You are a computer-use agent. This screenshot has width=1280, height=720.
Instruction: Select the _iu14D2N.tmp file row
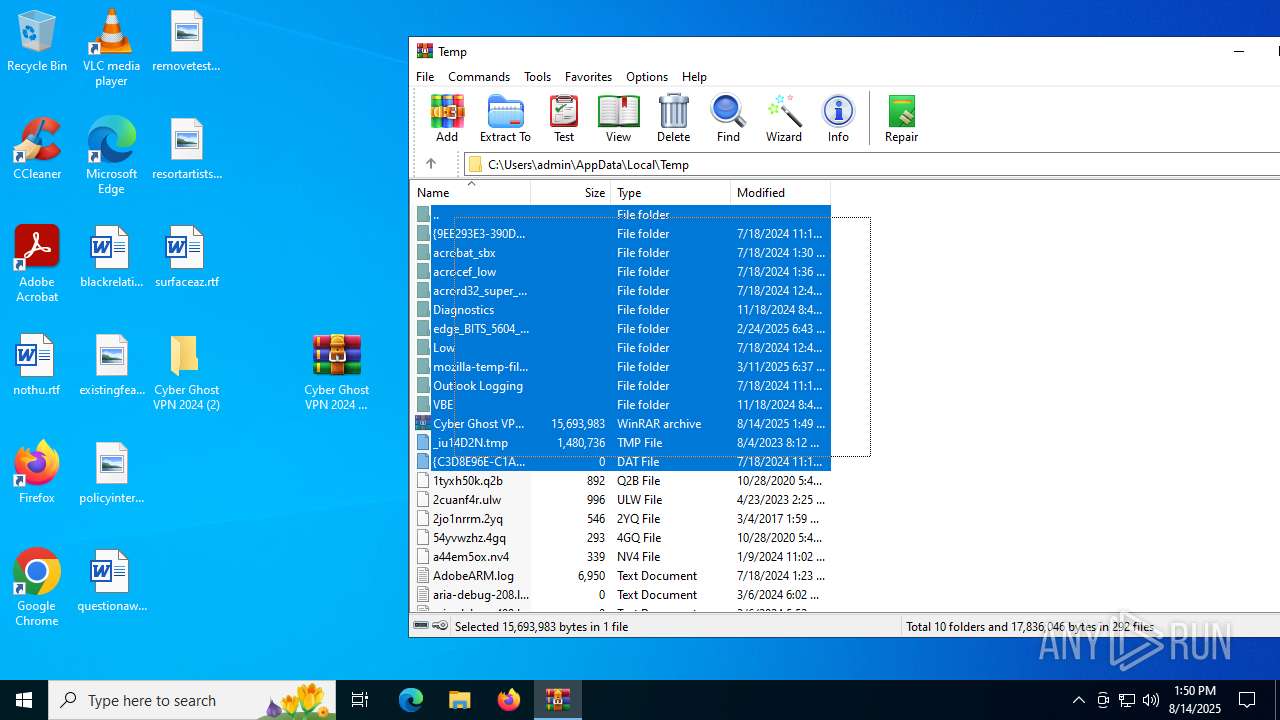point(621,443)
